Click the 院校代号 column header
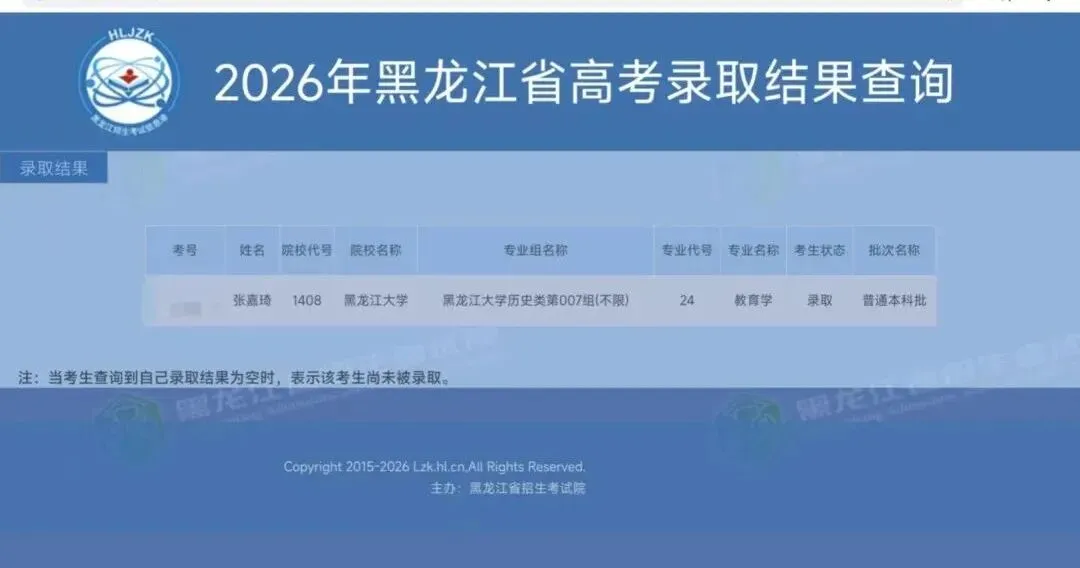Viewport: 1080px width, 568px height. (307, 250)
